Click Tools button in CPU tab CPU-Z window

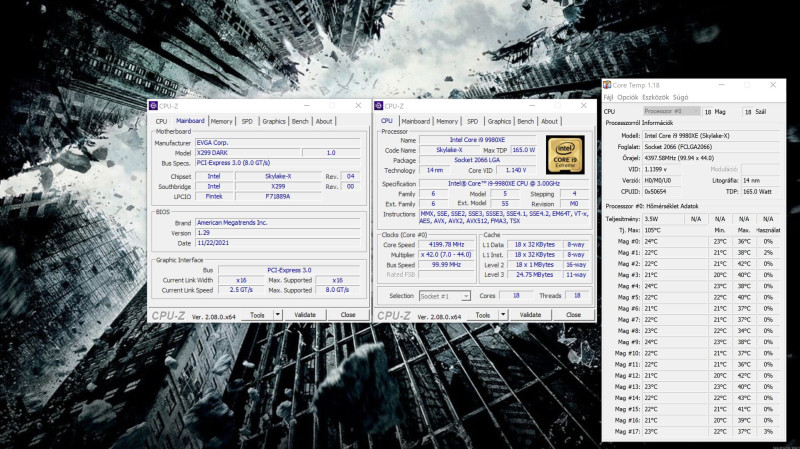click(x=483, y=315)
